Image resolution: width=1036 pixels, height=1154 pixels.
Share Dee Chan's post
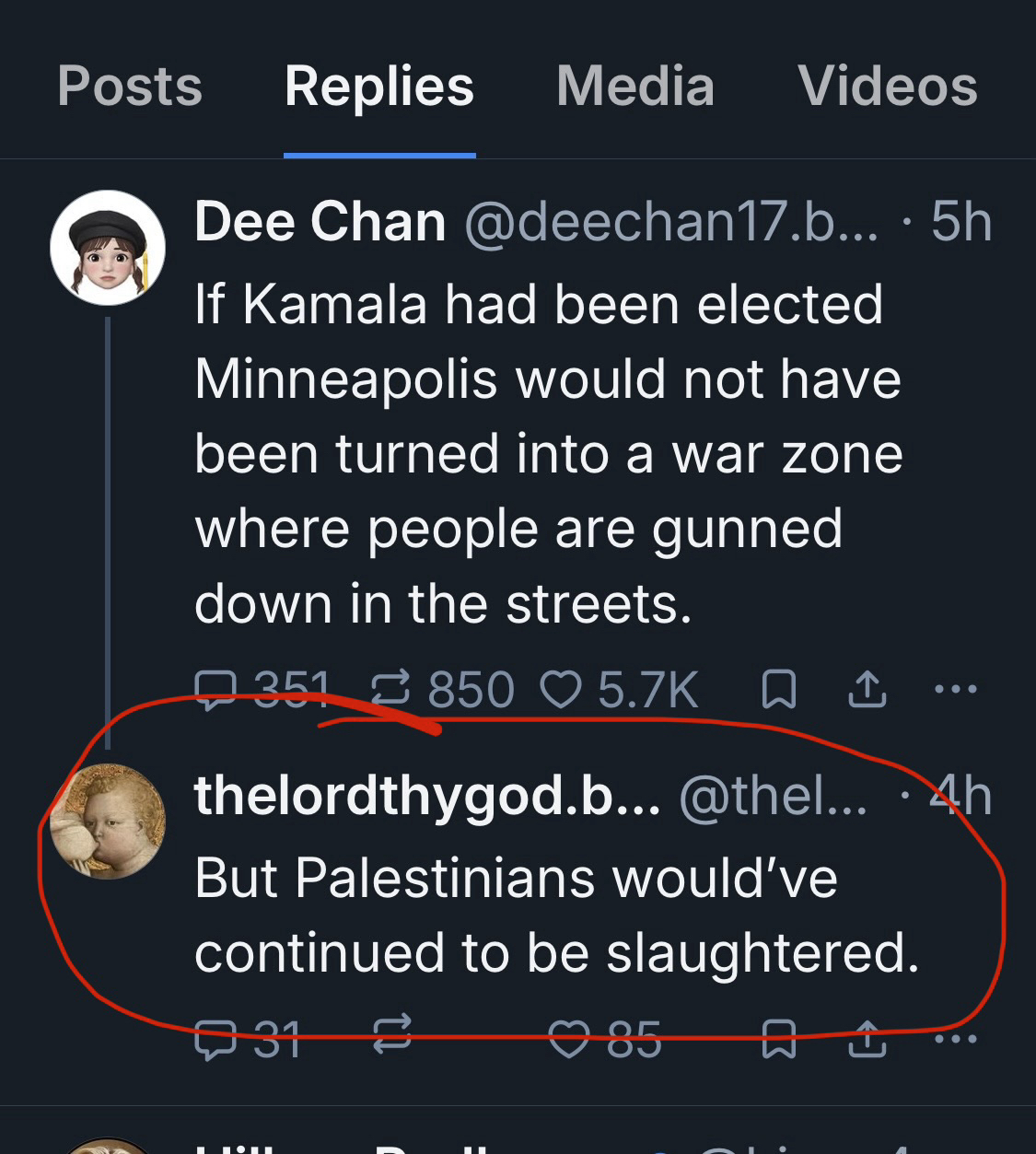click(867, 690)
